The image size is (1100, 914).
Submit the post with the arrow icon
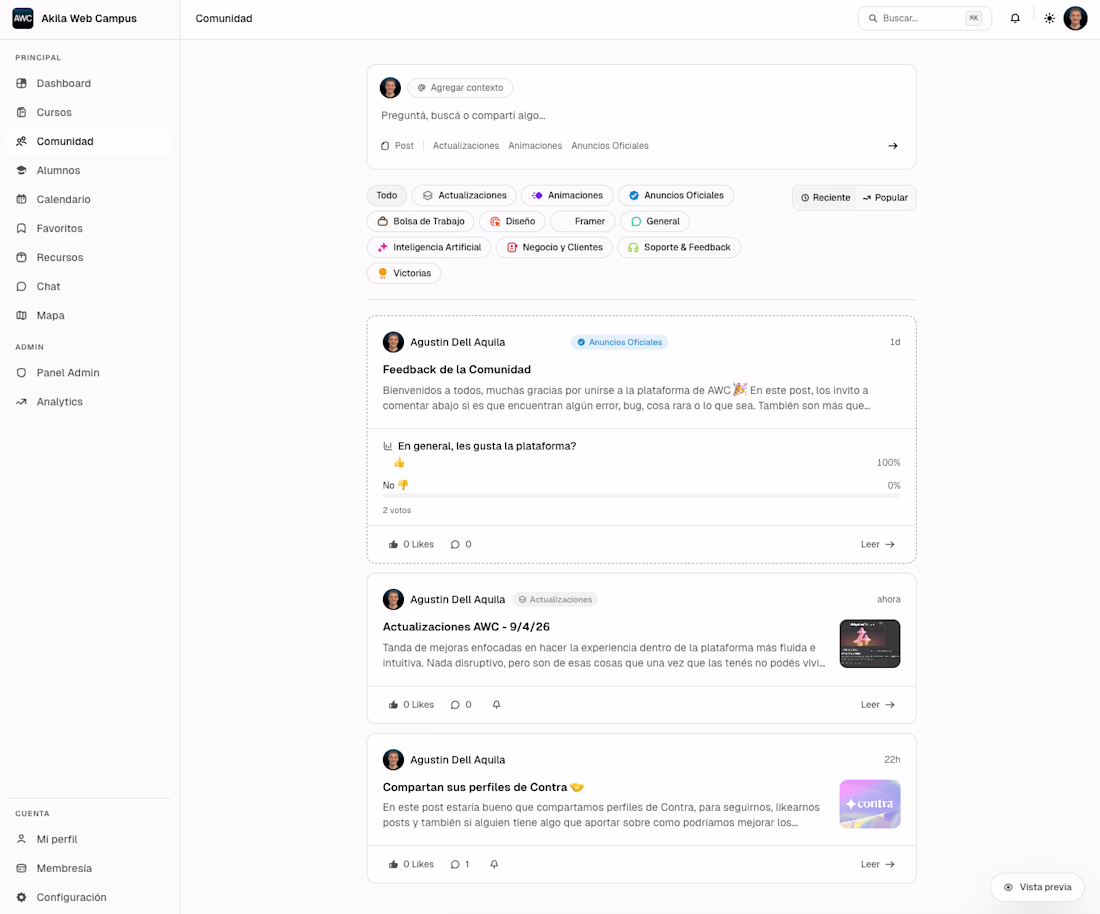click(x=892, y=146)
